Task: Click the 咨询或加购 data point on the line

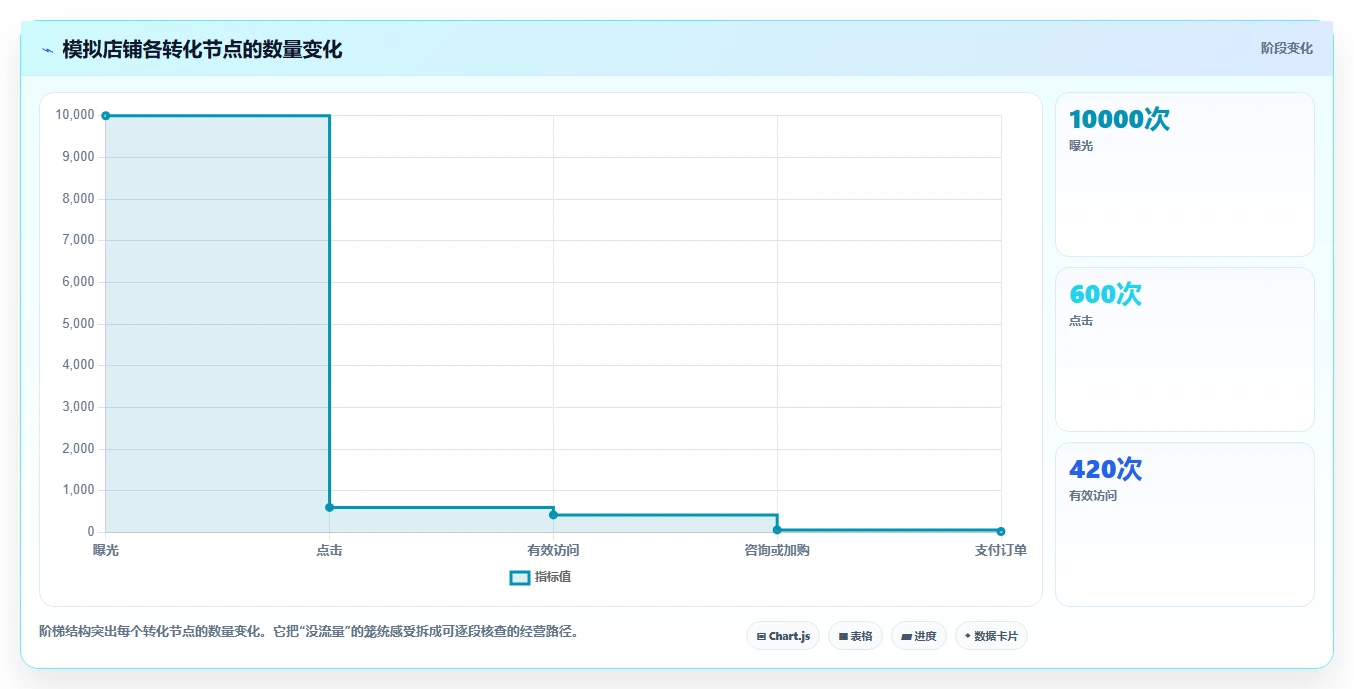Action: (x=777, y=530)
